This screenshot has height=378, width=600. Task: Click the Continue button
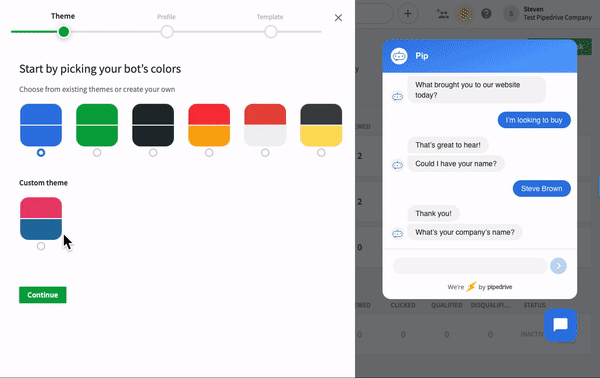coord(43,295)
